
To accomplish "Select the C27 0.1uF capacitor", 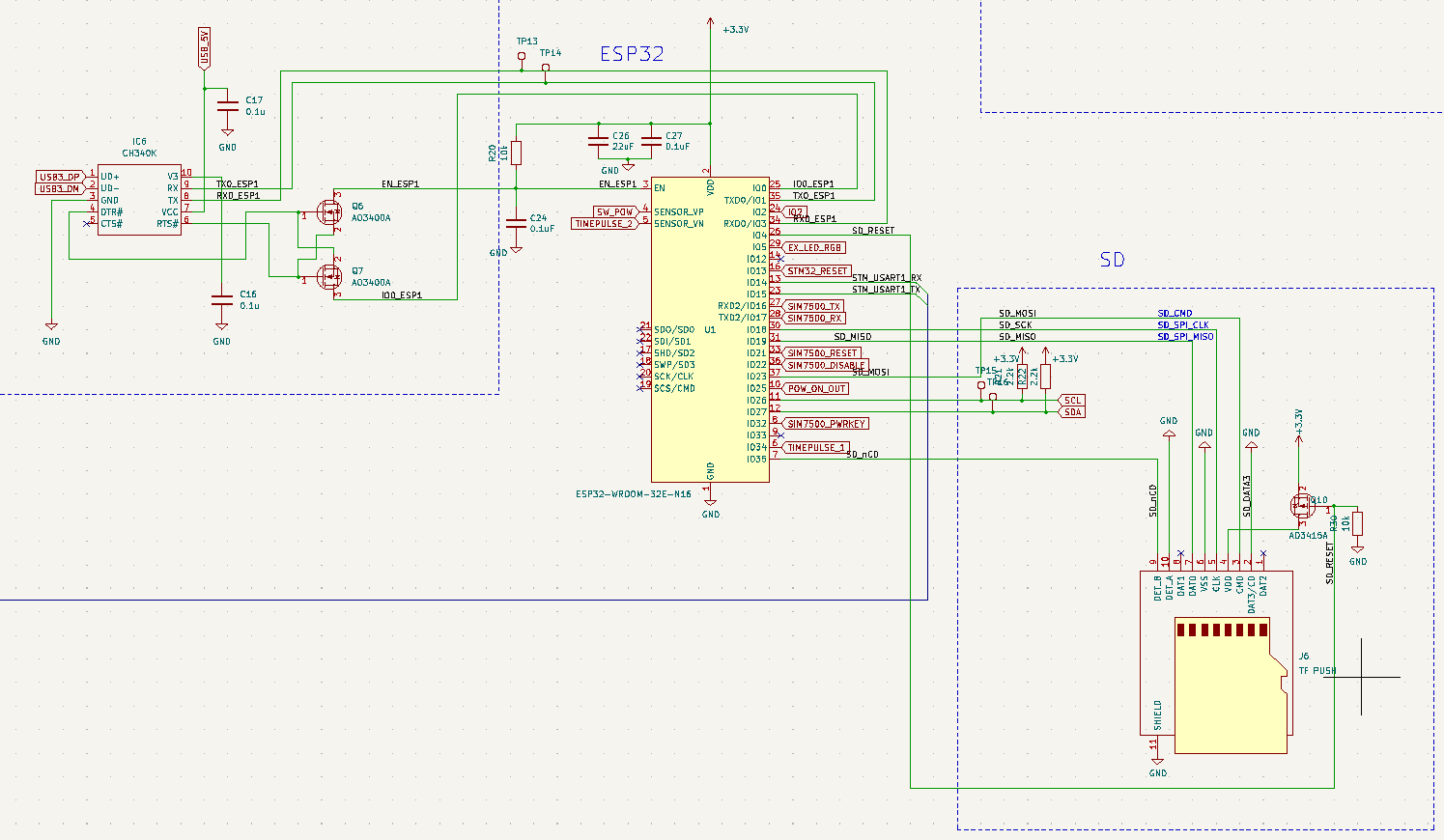I will [x=650, y=141].
